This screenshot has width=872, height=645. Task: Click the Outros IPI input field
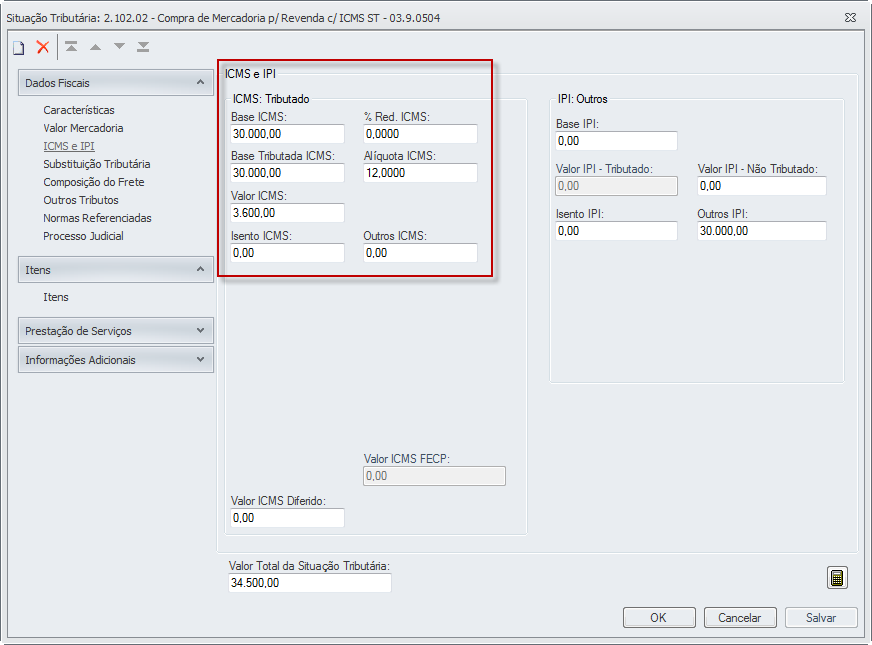761,231
